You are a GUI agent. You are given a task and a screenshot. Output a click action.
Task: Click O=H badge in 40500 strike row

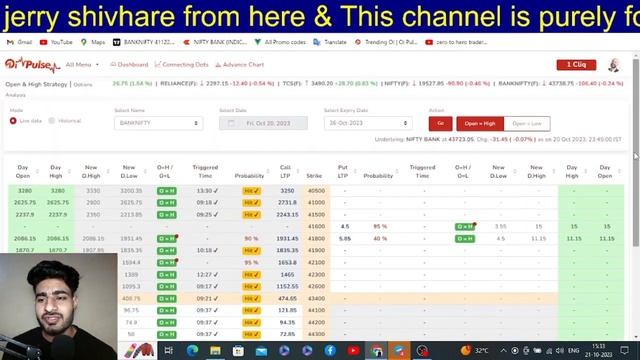coord(167,191)
